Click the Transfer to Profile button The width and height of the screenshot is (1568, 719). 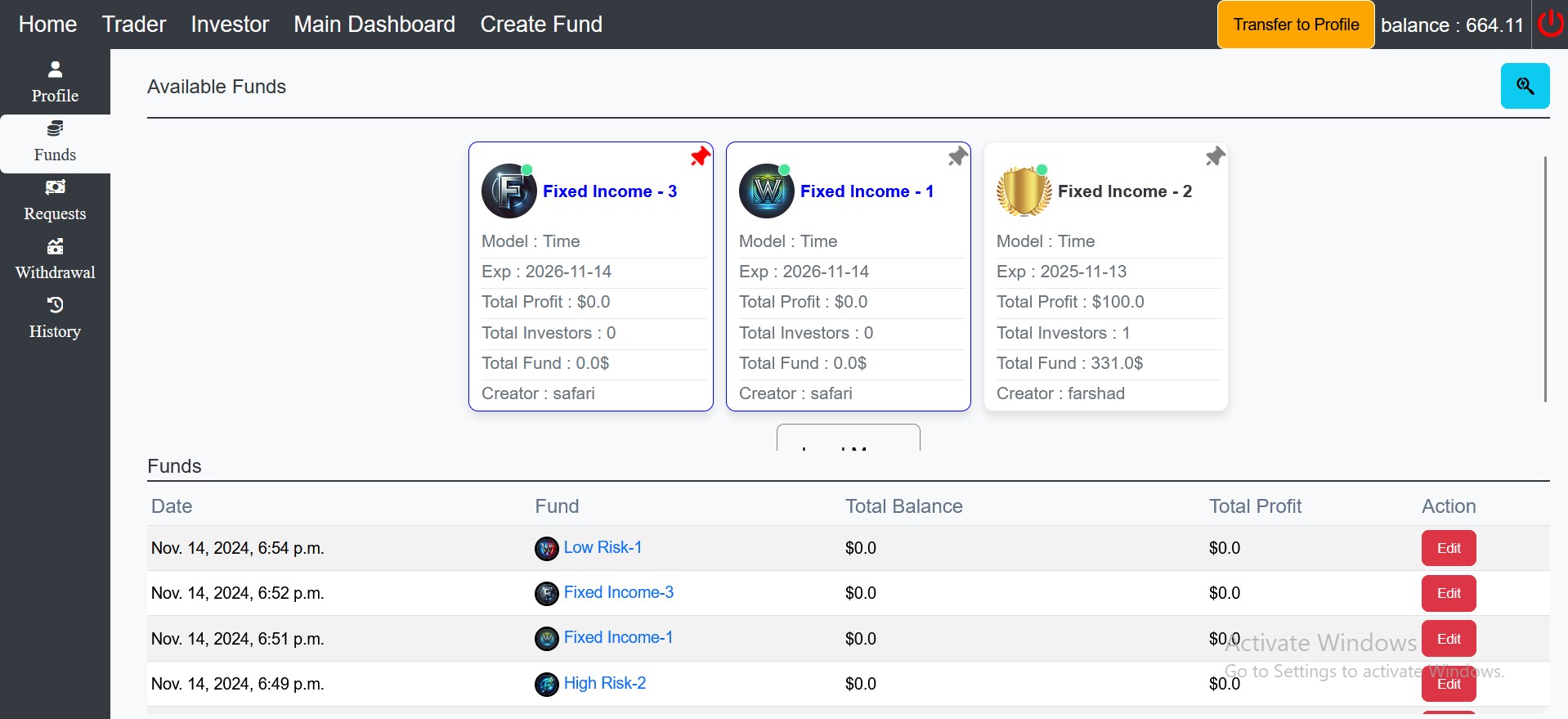pyautogui.click(x=1296, y=25)
